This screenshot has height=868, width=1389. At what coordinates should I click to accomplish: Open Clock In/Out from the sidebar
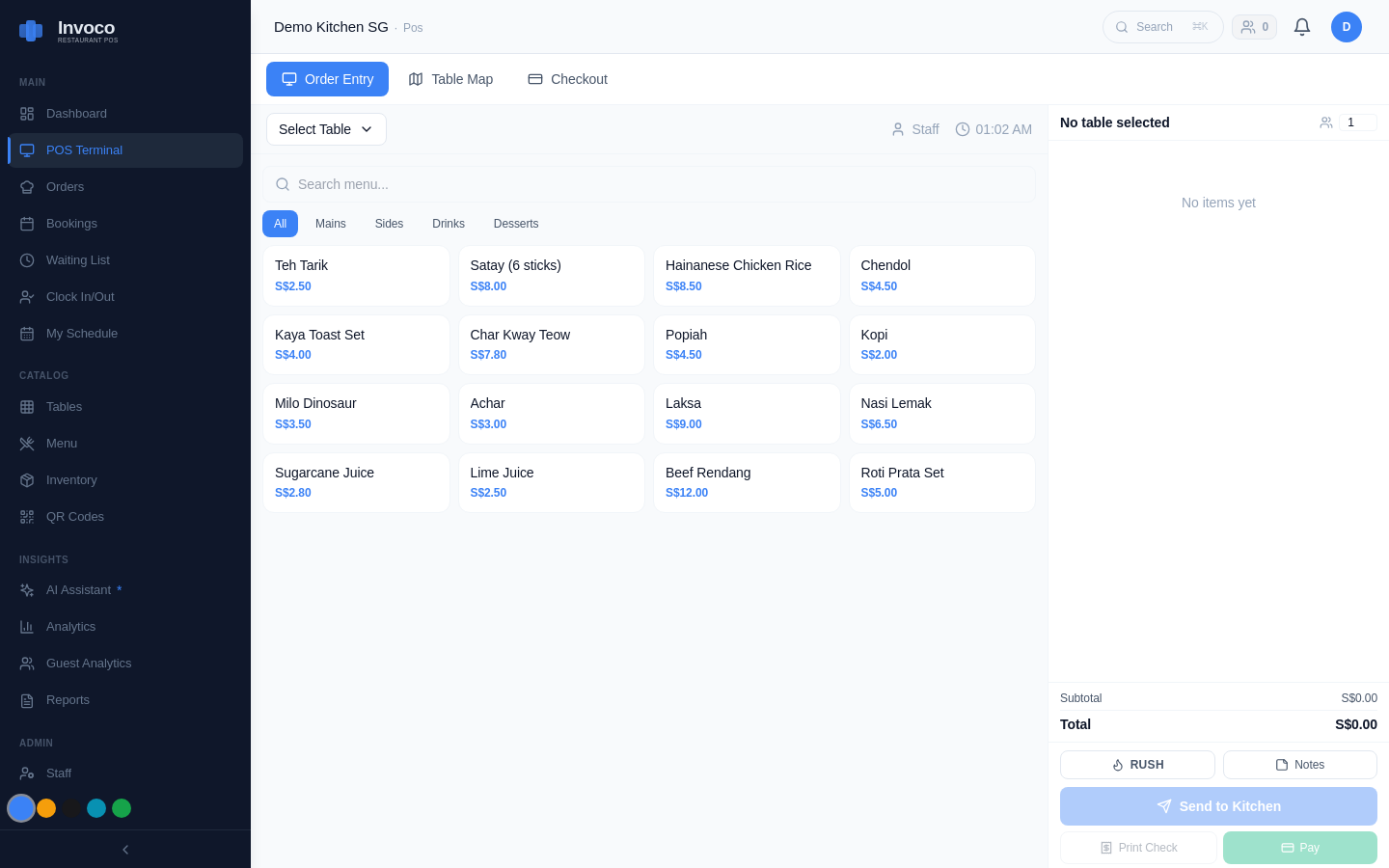click(82, 296)
